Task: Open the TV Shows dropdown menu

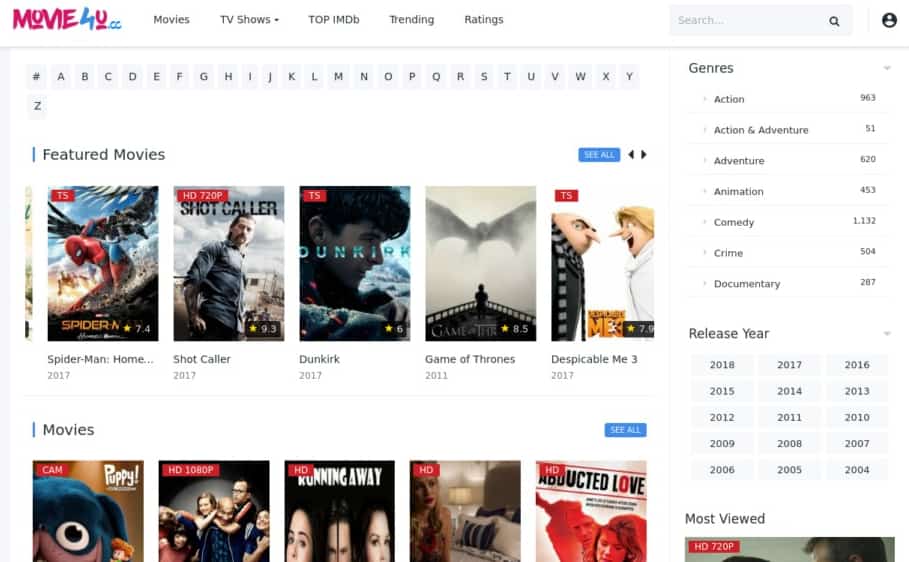Action: (x=249, y=20)
